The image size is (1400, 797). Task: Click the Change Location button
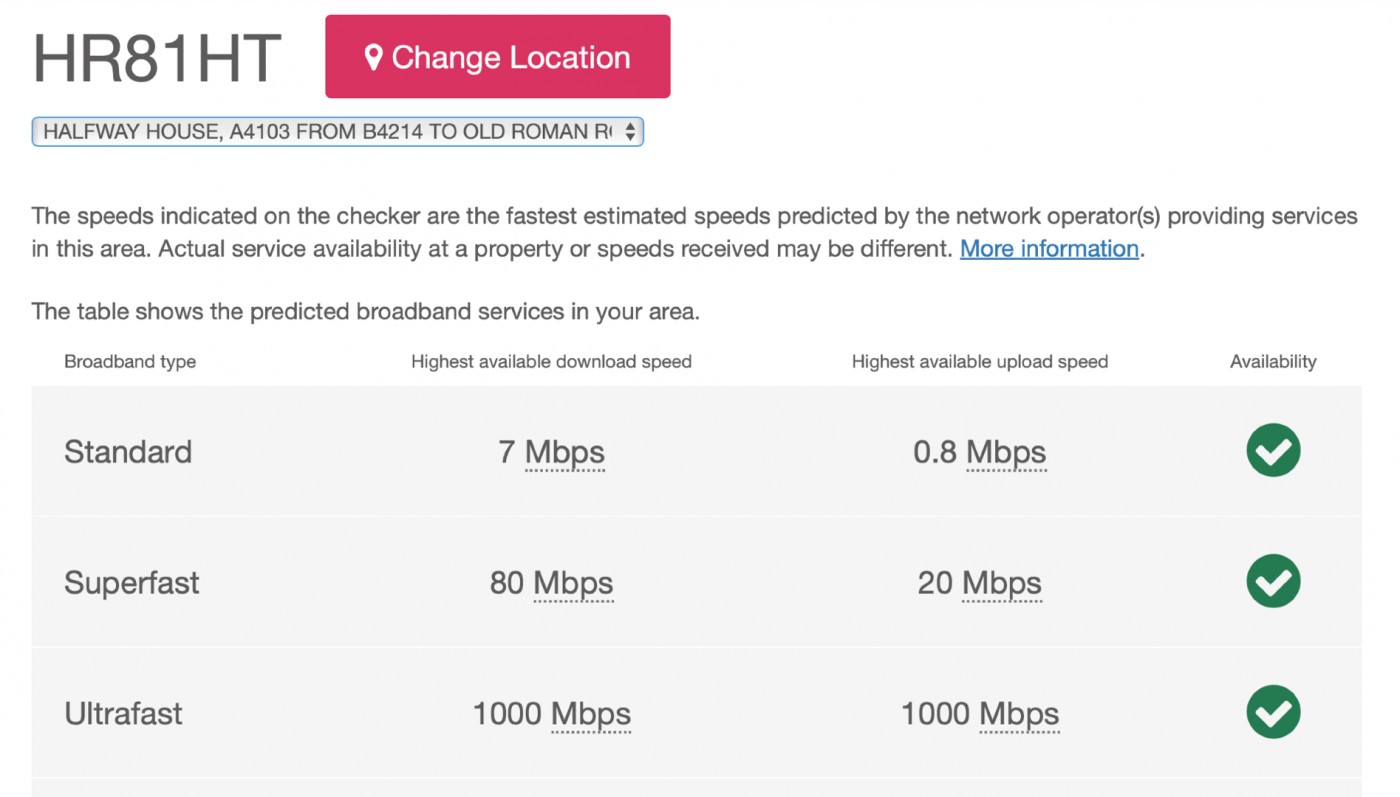coord(497,56)
